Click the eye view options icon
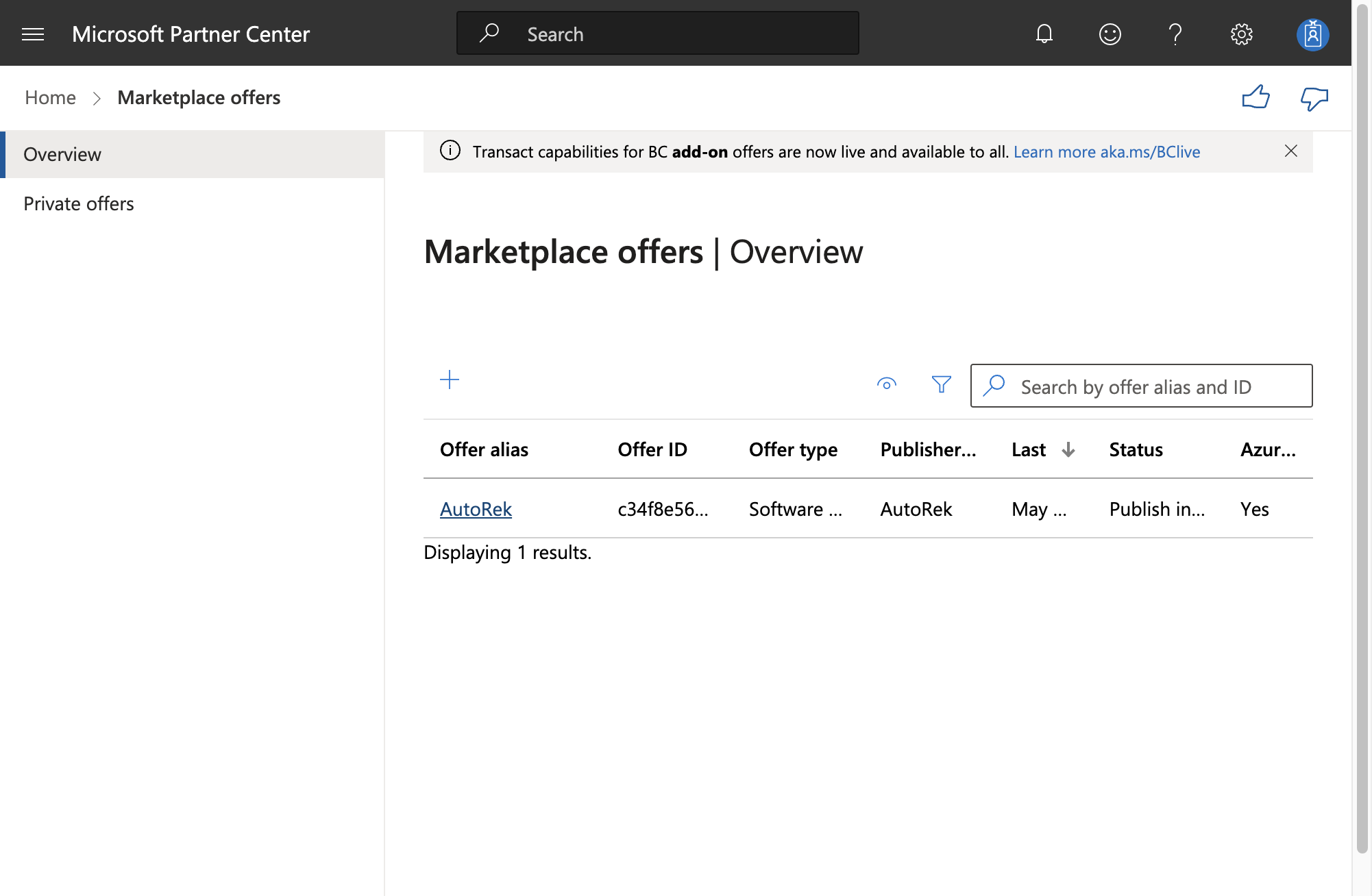1372x896 pixels. [x=886, y=384]
